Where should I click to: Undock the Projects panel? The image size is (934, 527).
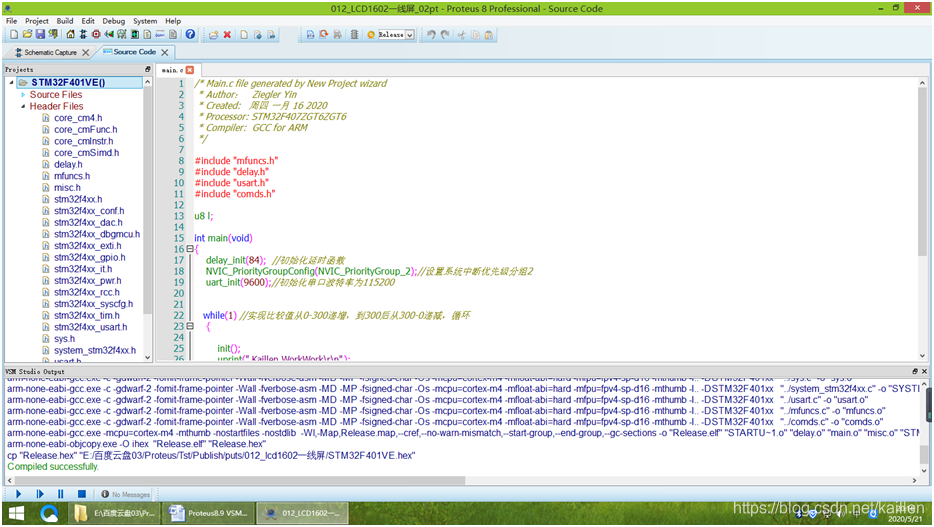tap(148, 70)
